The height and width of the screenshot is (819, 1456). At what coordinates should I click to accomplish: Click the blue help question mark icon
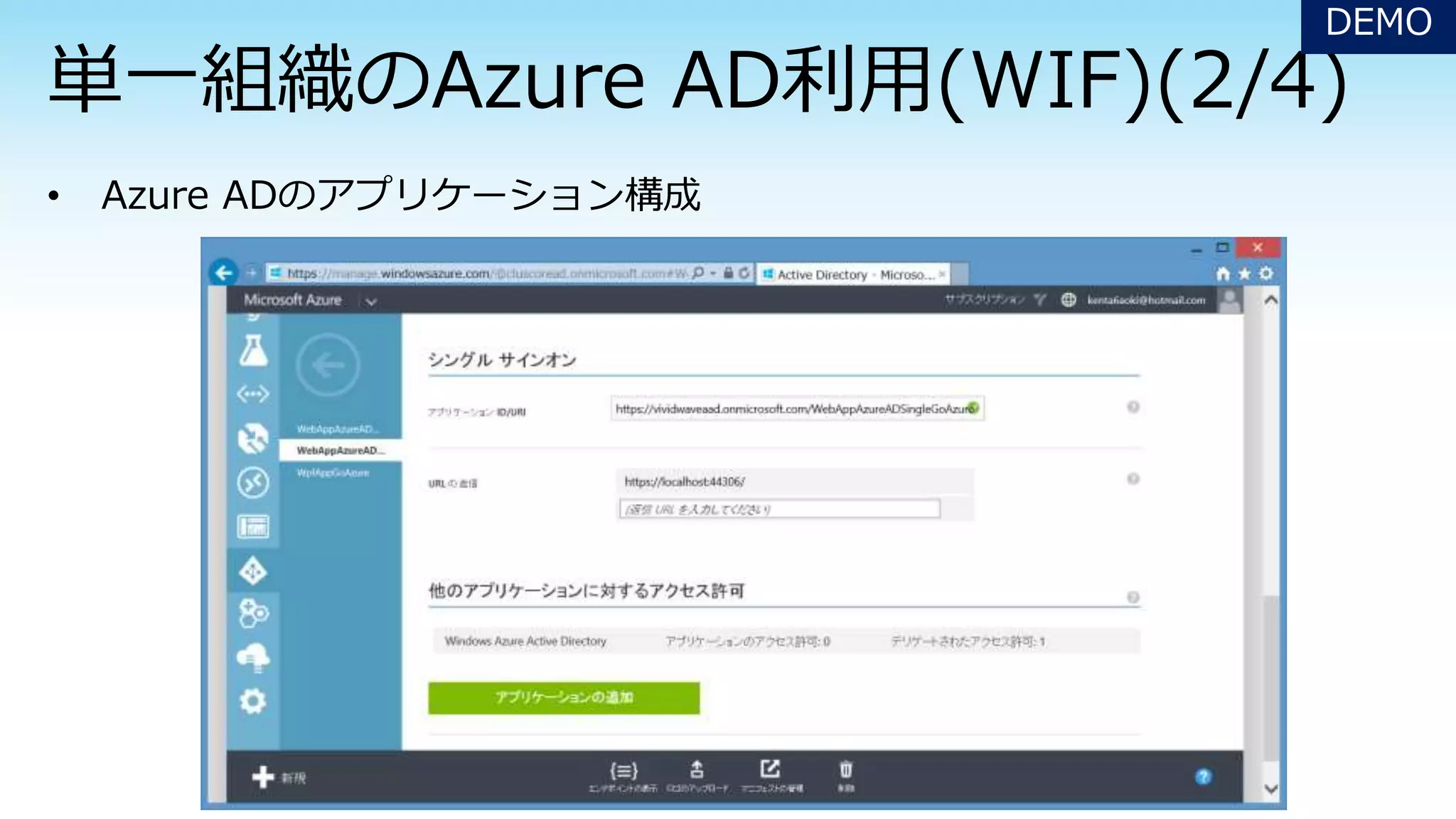(1203, 777)
